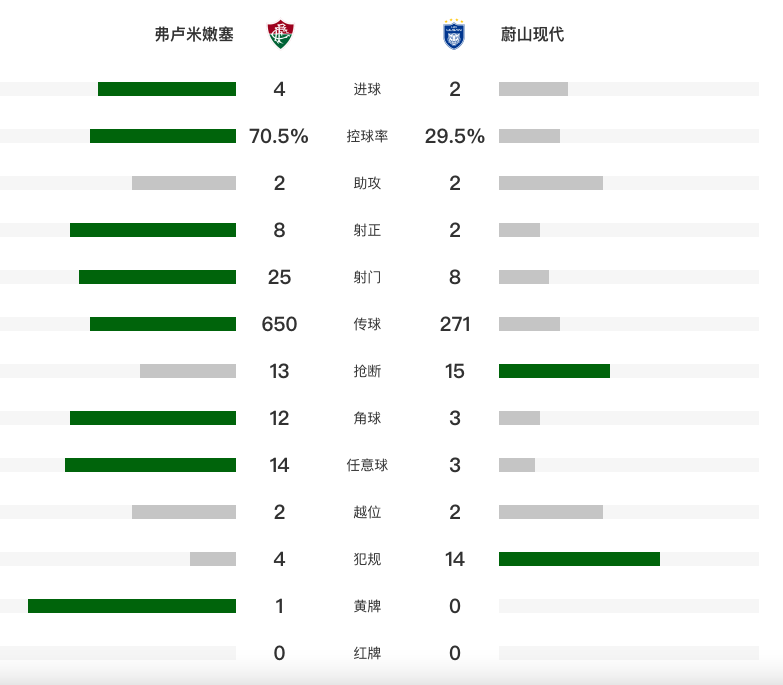Select the 进球 stat label

pyautogui.click(x=367, y=89)
